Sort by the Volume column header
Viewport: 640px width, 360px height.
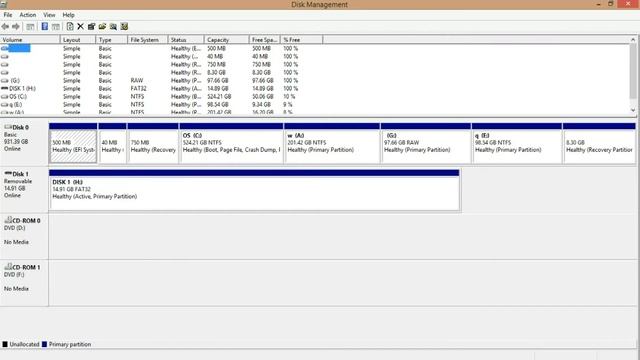(x=30, y=40)
